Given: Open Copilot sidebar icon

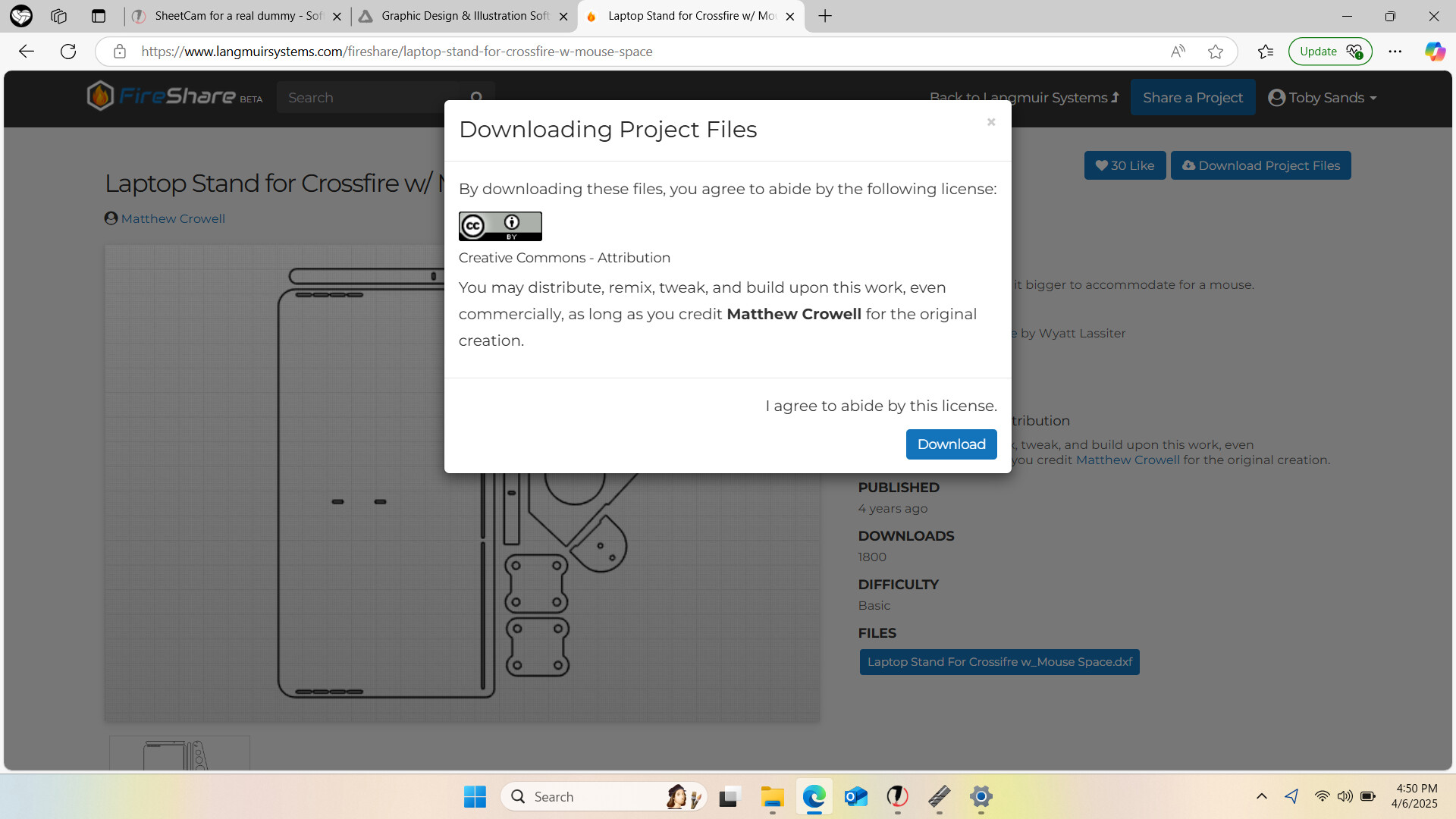Looking at the screenshot, I should [1434, 52].
